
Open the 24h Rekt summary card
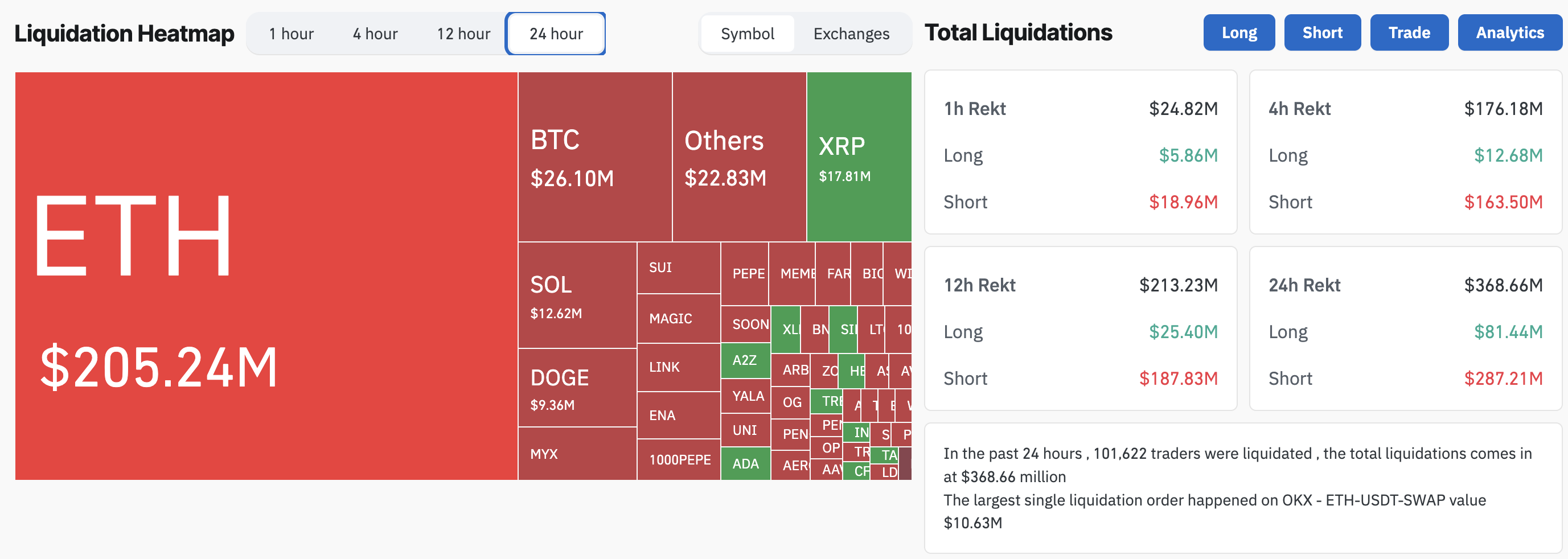1405,328
